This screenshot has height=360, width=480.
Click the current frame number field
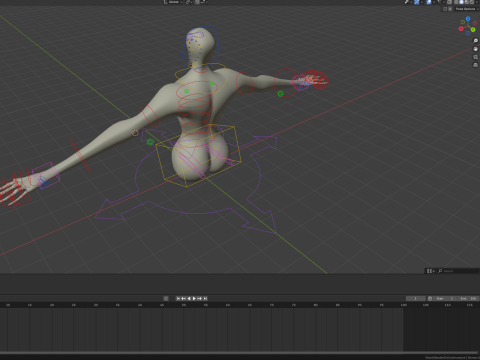coord(416,298)
